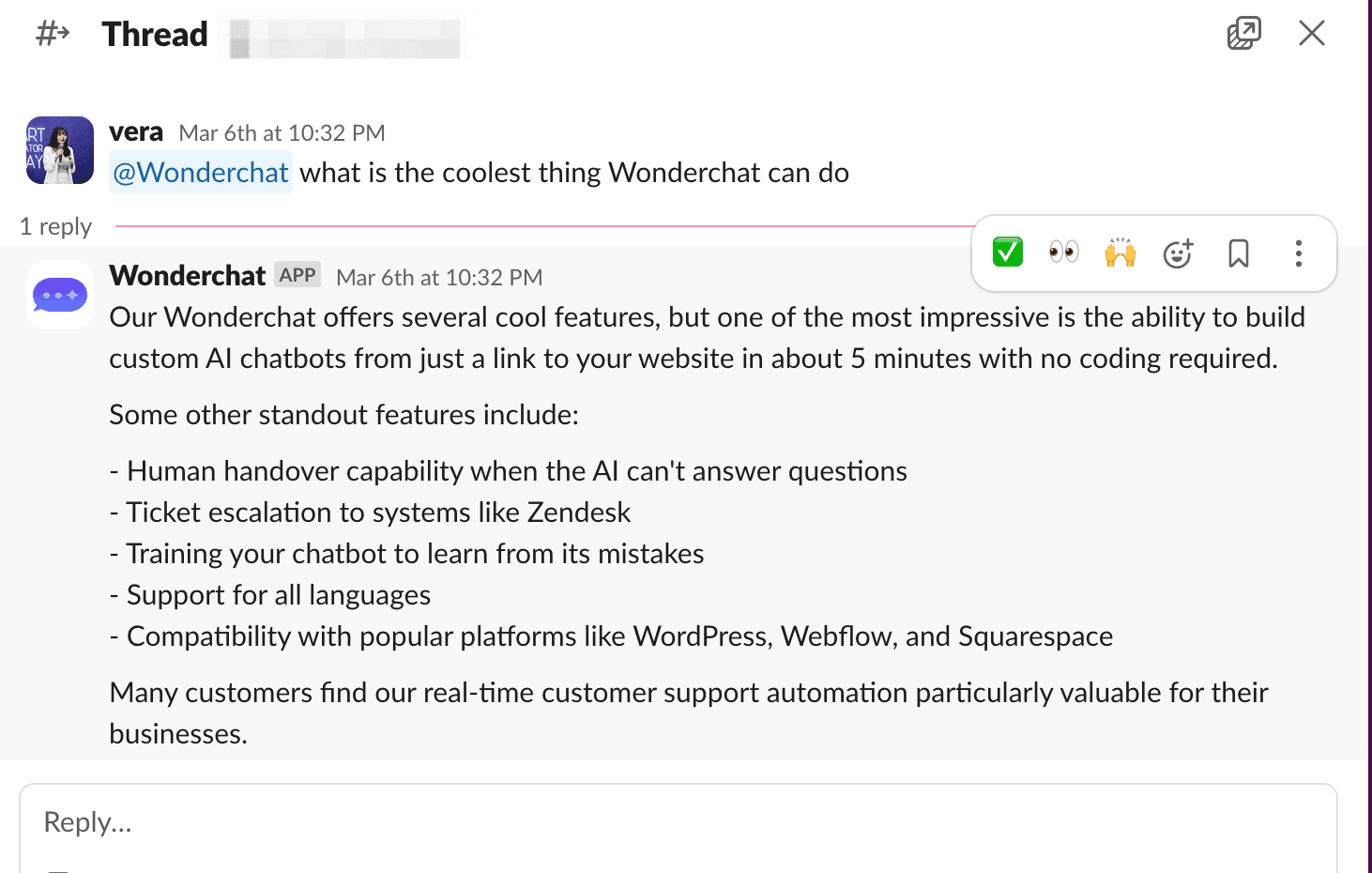Click the APP badge next to Wonderchat
Screen dimensions: 1372x873
point(297,275)
